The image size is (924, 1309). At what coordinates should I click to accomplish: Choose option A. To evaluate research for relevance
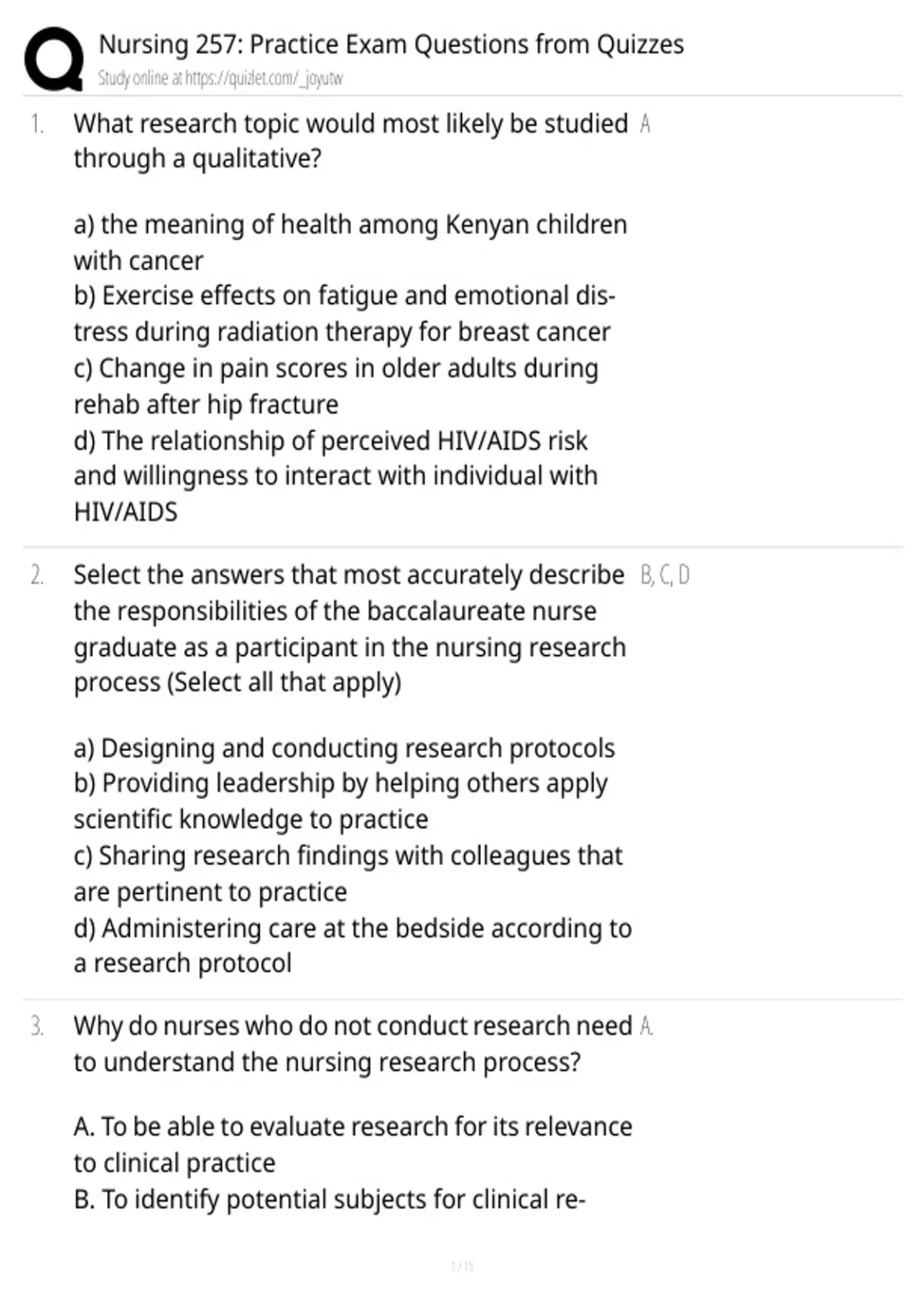click(353, 1144)
